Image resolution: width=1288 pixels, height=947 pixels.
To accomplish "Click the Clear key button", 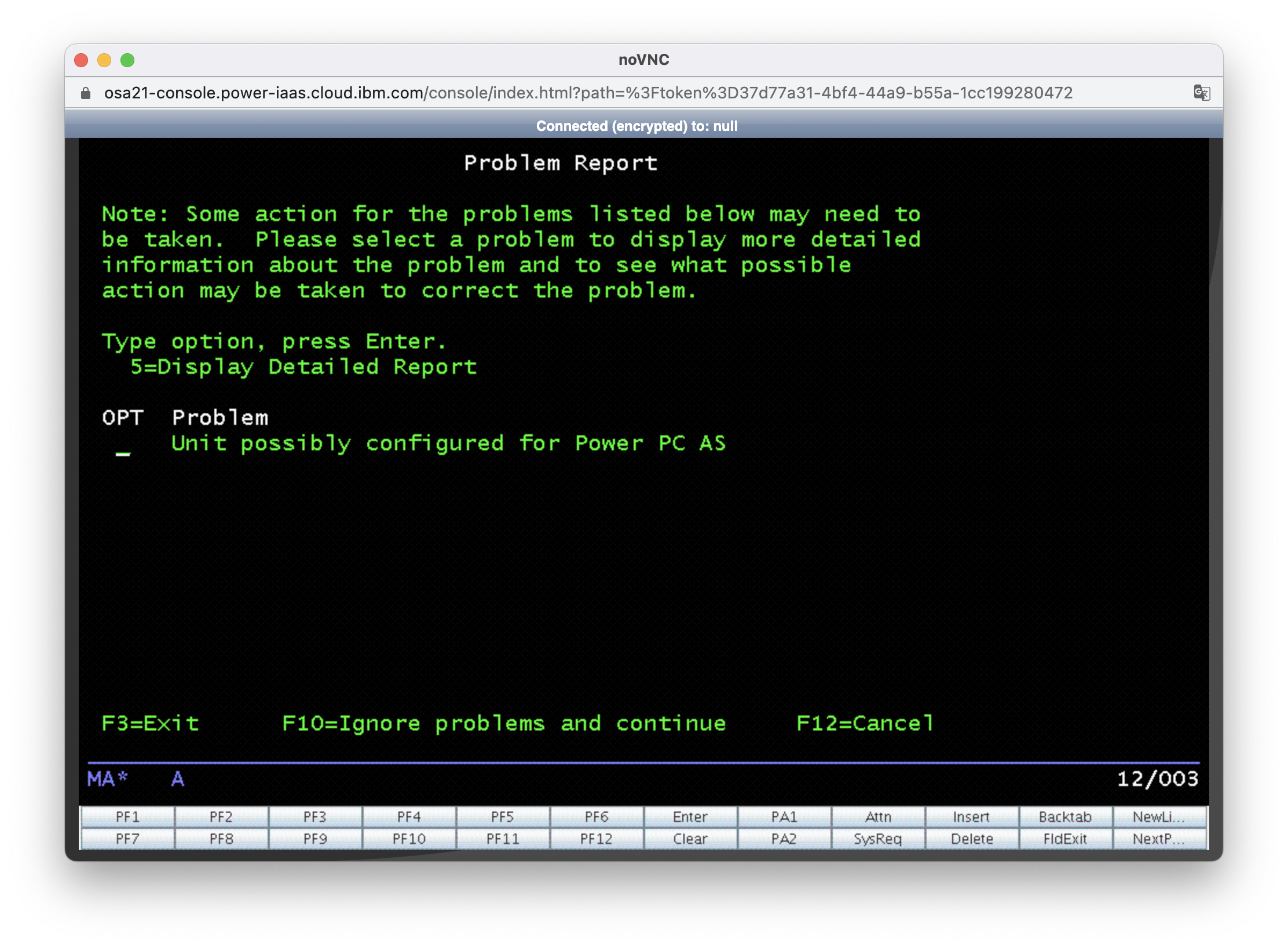I will click(x=690, y=839).
